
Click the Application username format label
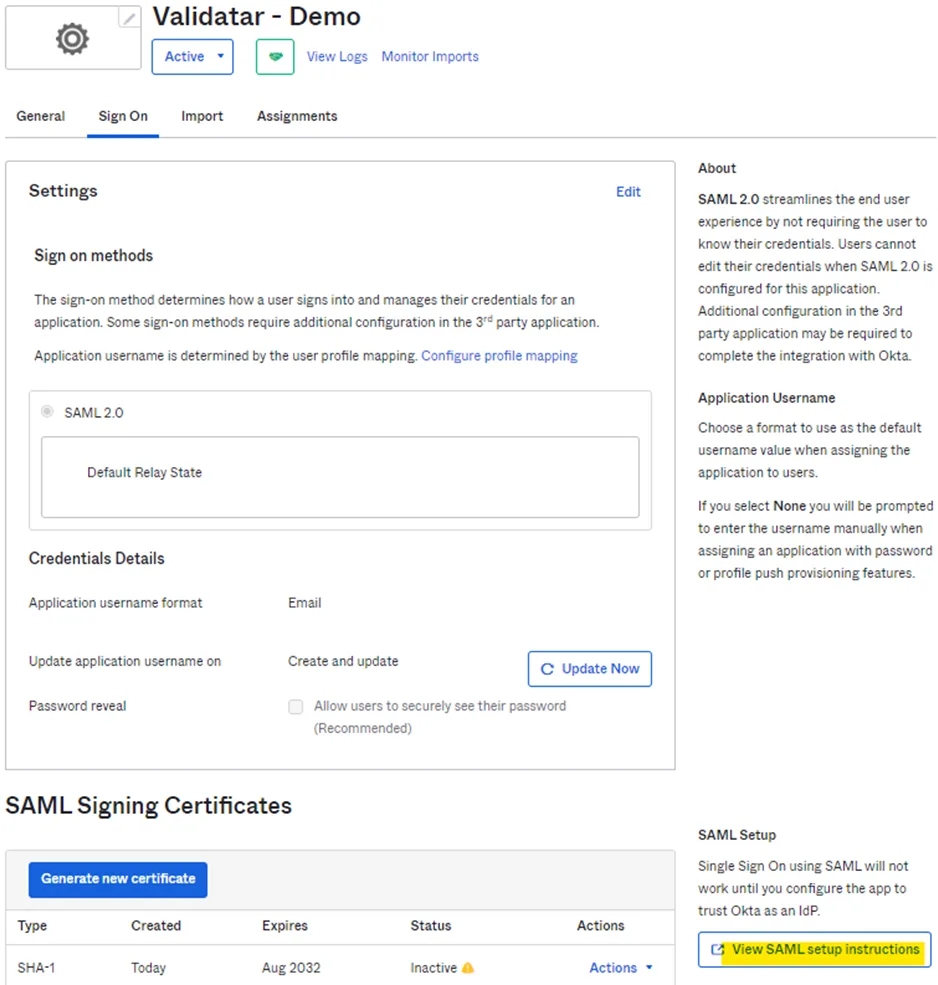coord(116,603)
